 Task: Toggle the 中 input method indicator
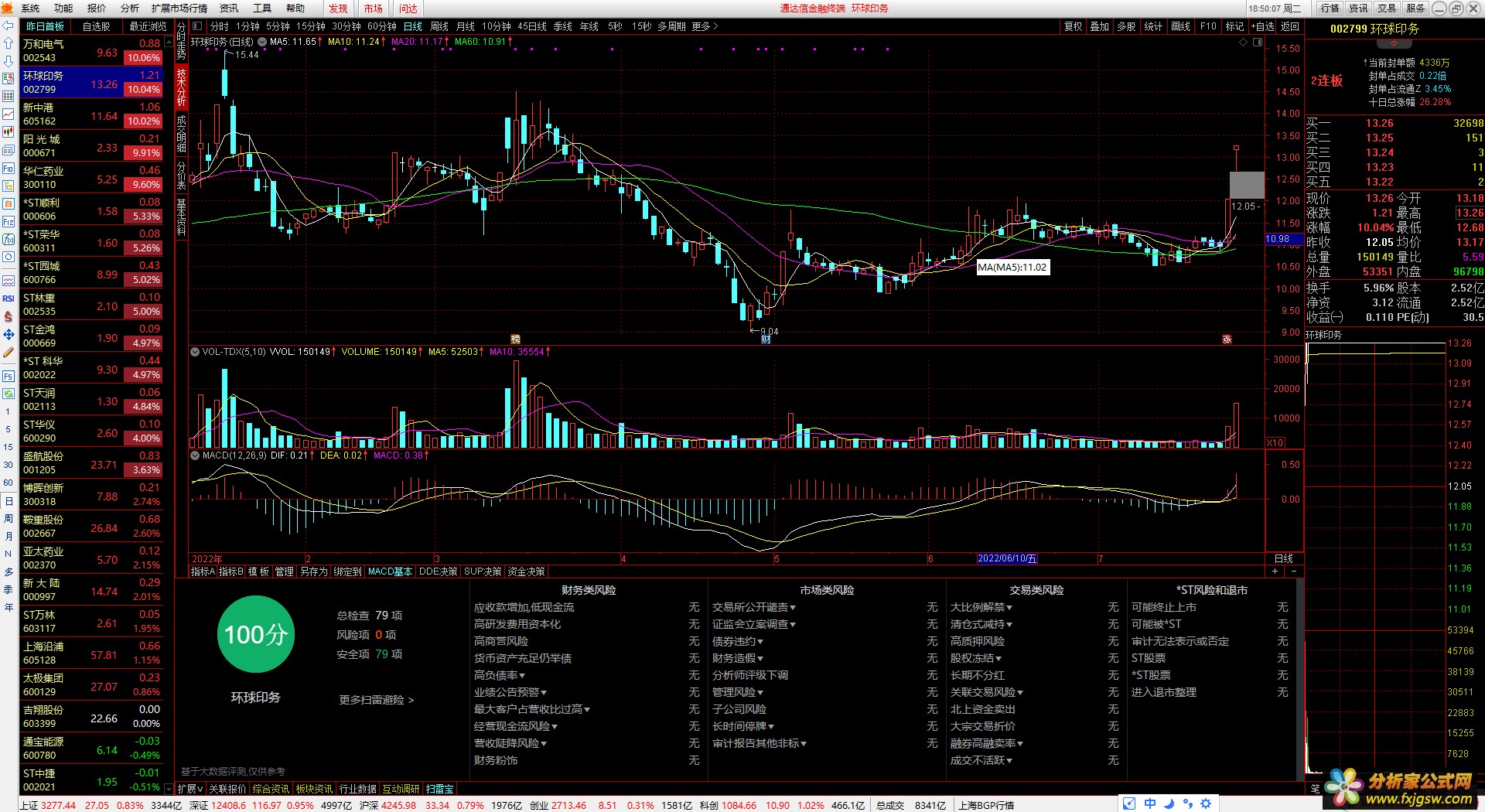[x=1150, y=803]
